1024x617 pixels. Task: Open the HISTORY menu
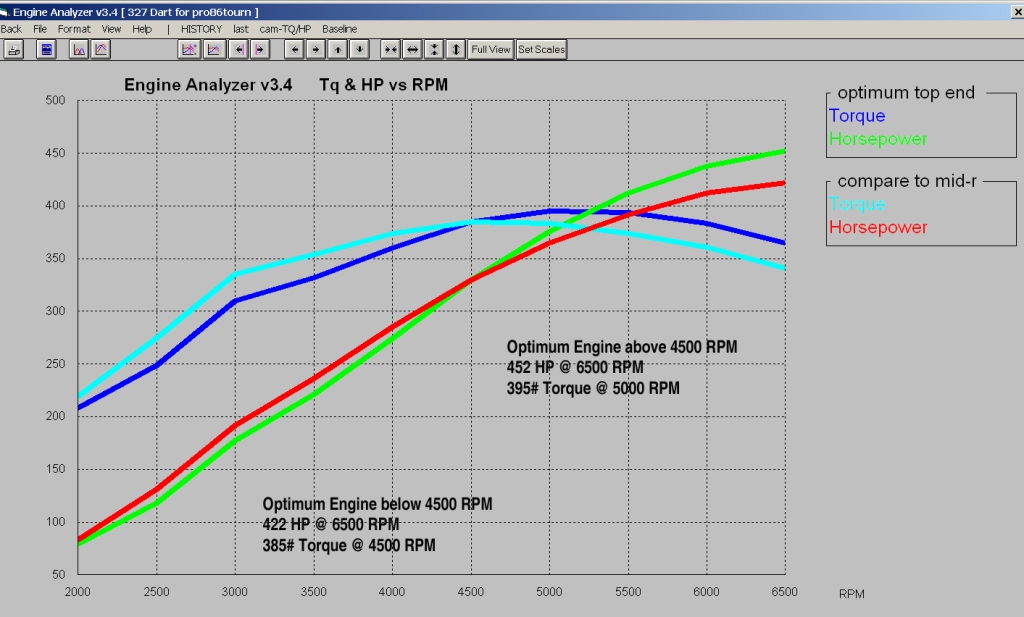pos(201,29)
